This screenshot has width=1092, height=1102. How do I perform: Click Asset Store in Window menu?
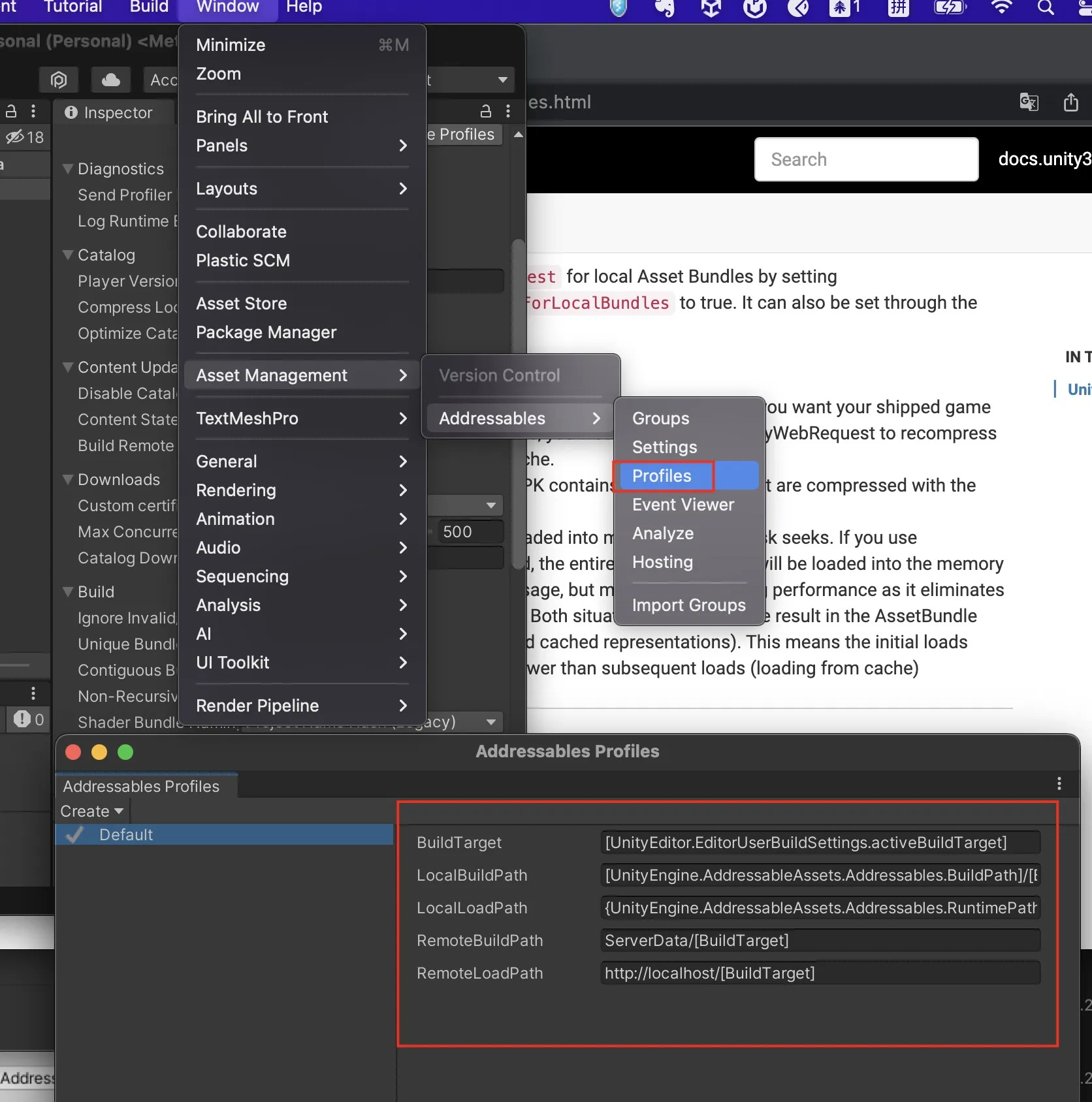point(302,304)
